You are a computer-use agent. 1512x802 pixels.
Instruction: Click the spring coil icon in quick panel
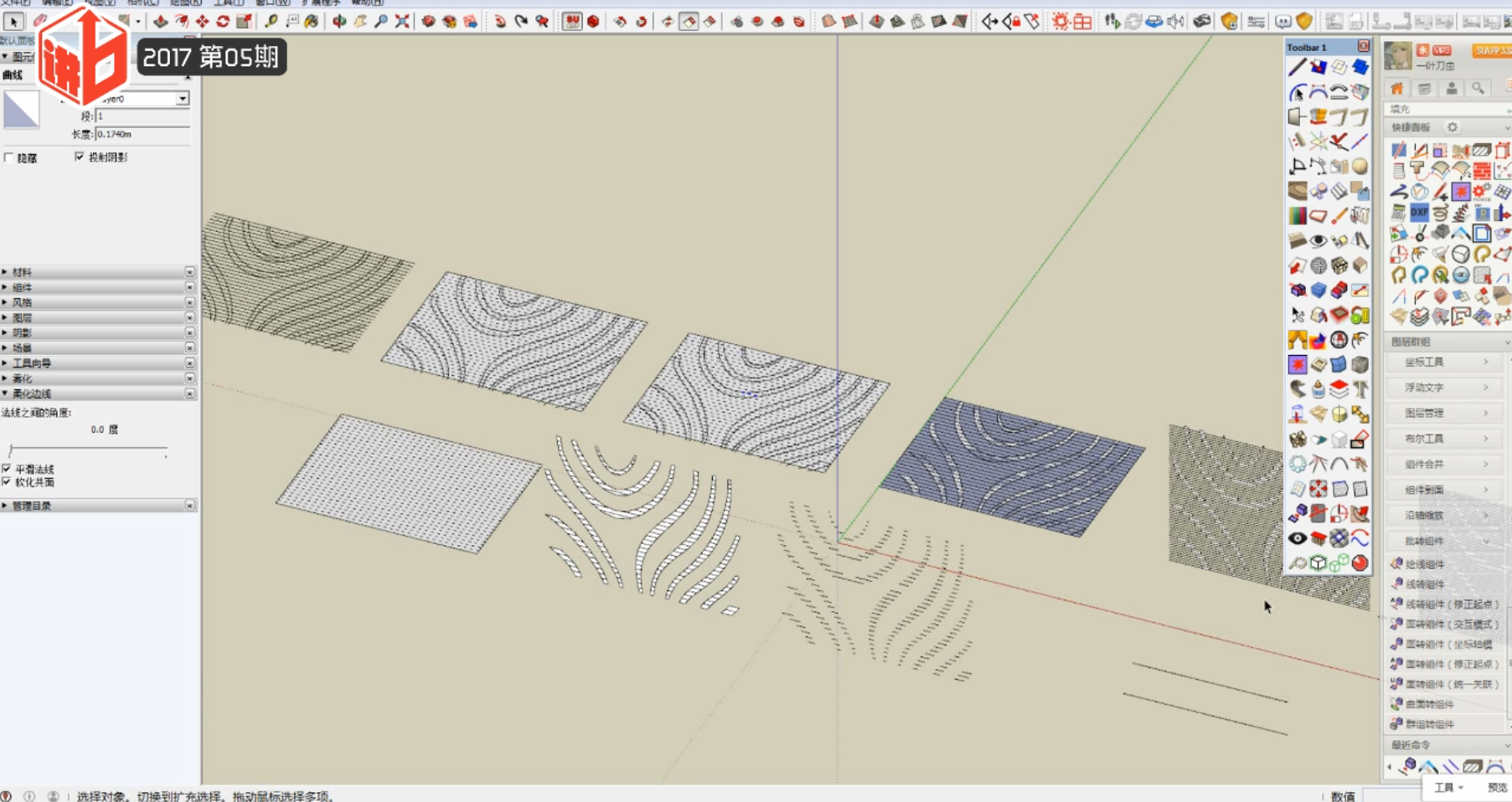[1440, 213]
